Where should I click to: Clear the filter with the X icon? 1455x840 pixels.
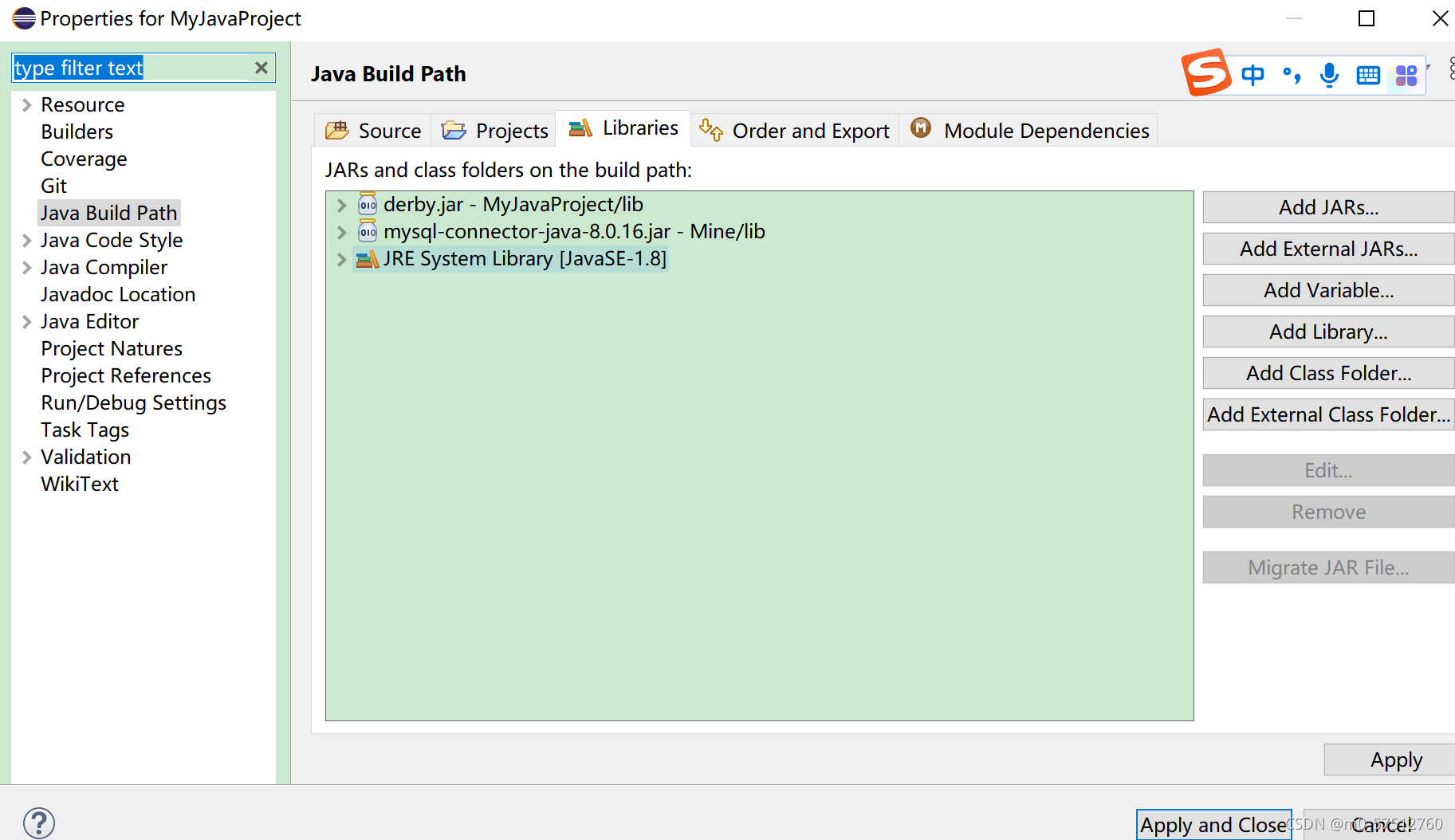coord(261,68)
